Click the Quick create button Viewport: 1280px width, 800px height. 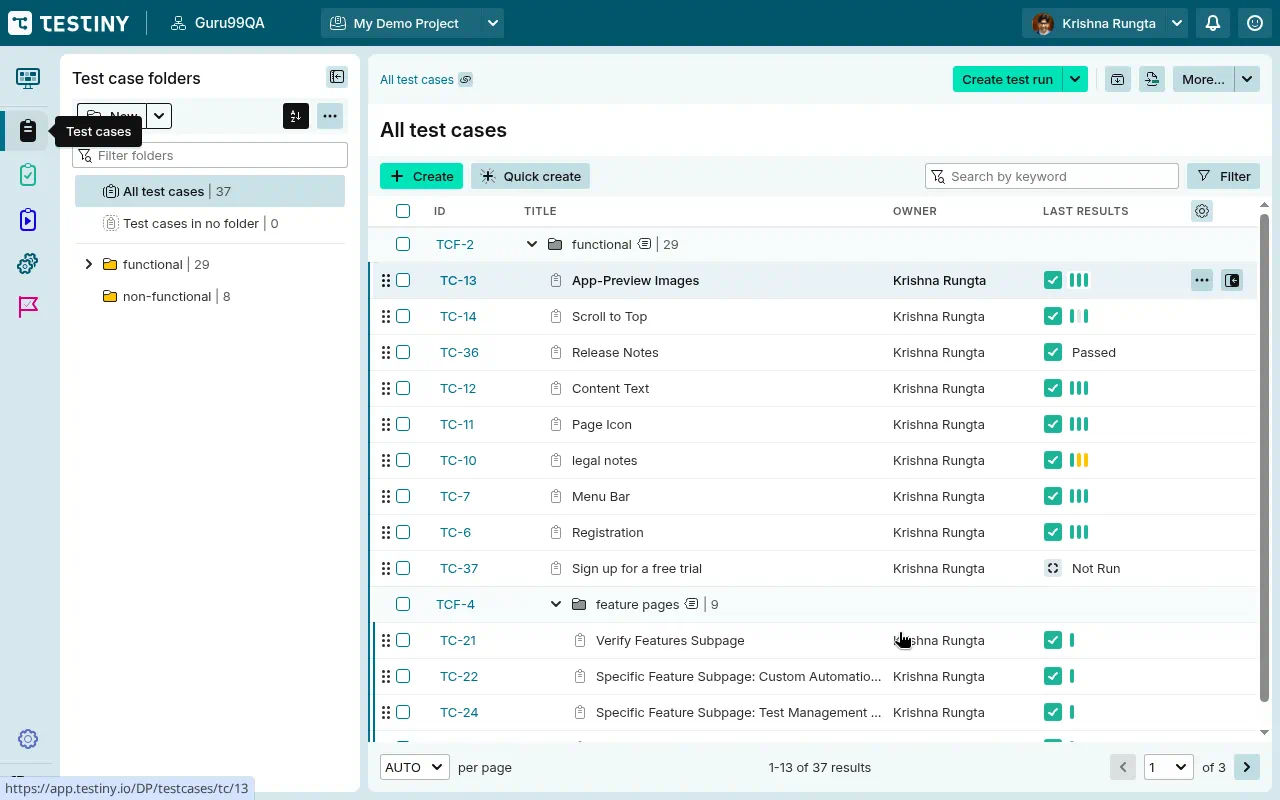[530, 176]
